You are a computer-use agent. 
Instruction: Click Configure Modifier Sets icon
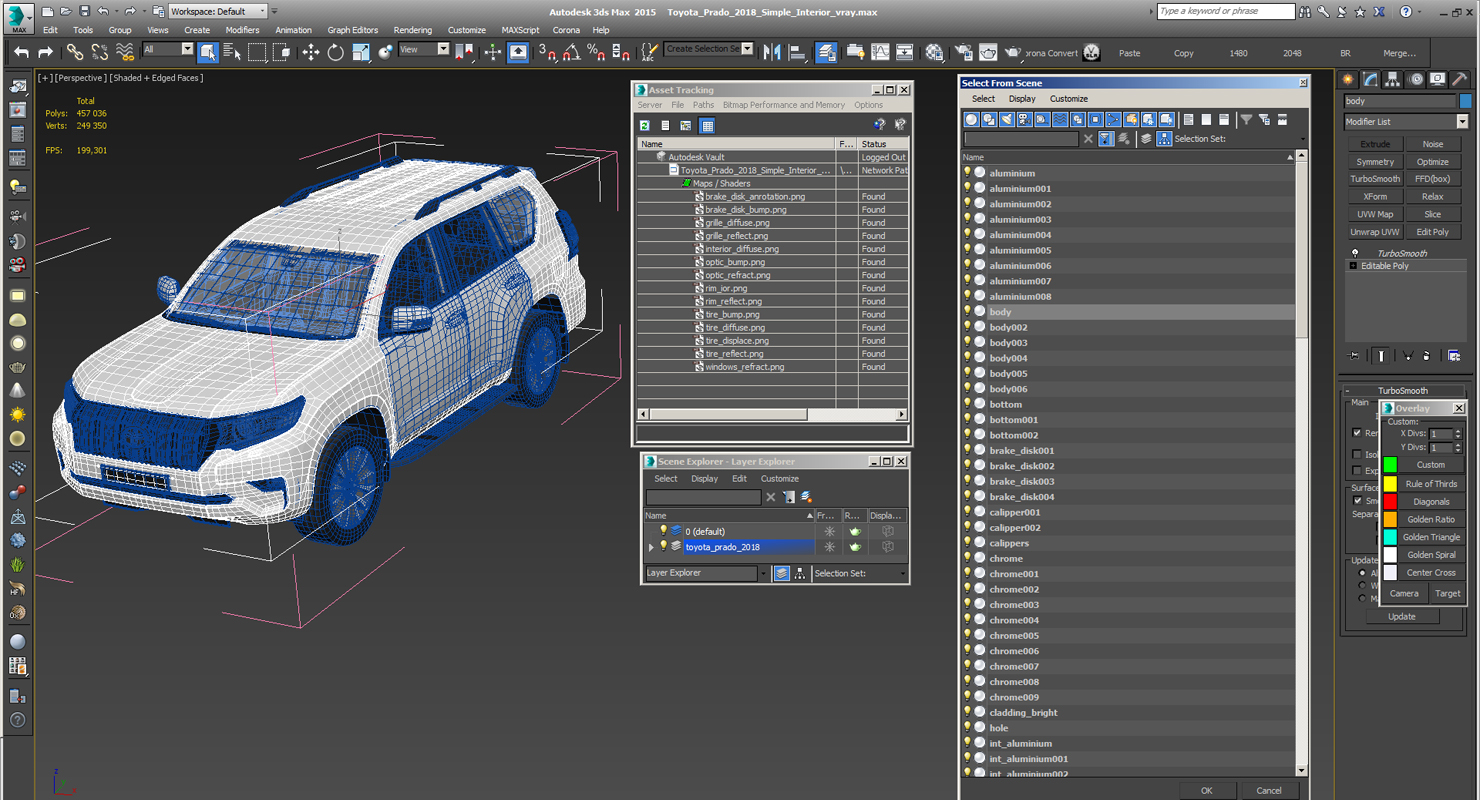(x=1454, y=355)
